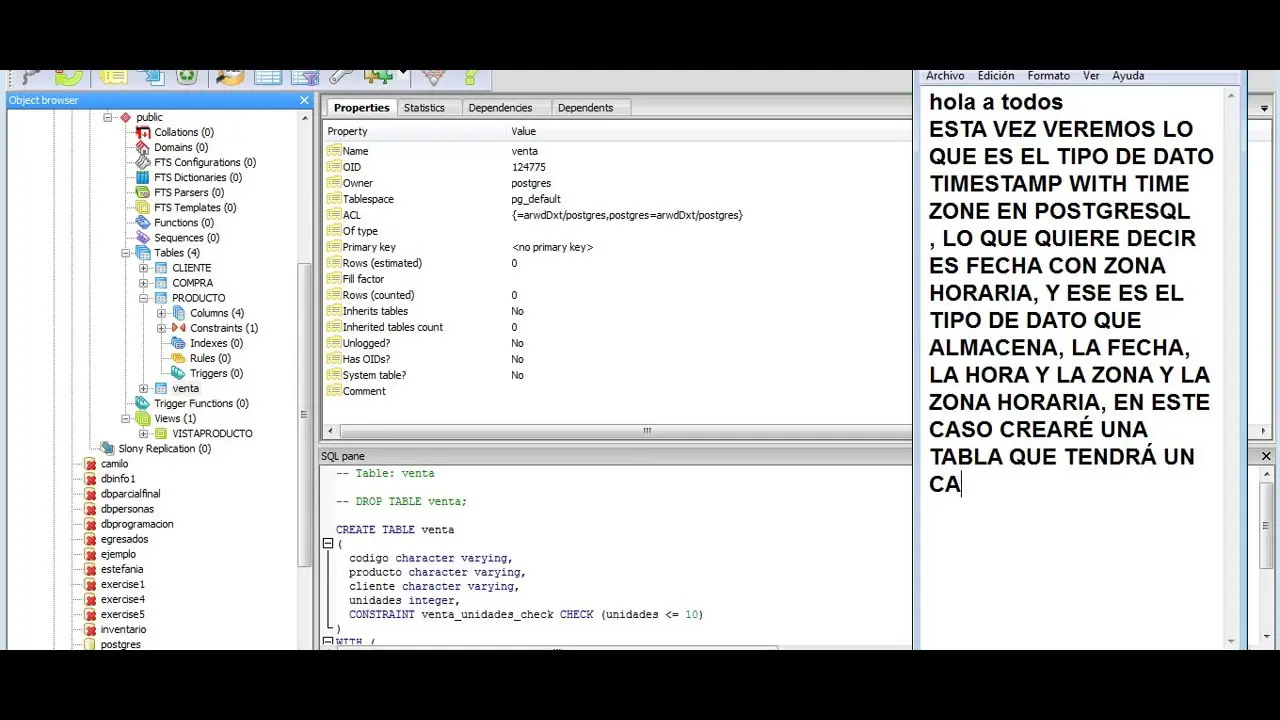1280x720 pixels.
Task: Click the FTS Configurations node icon
Action: pyautogui.click(x=143, y=162)
